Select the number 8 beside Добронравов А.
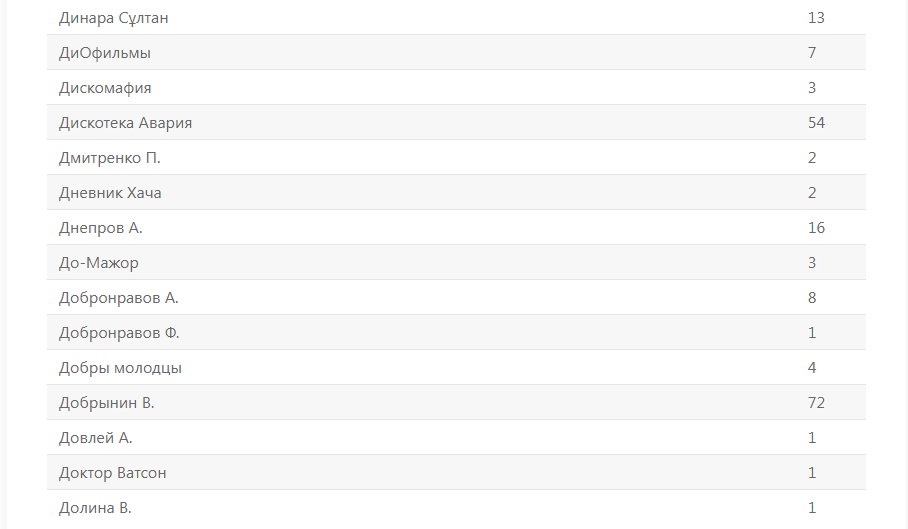Viewport: 908px width, 529px height. click(812, 298)
